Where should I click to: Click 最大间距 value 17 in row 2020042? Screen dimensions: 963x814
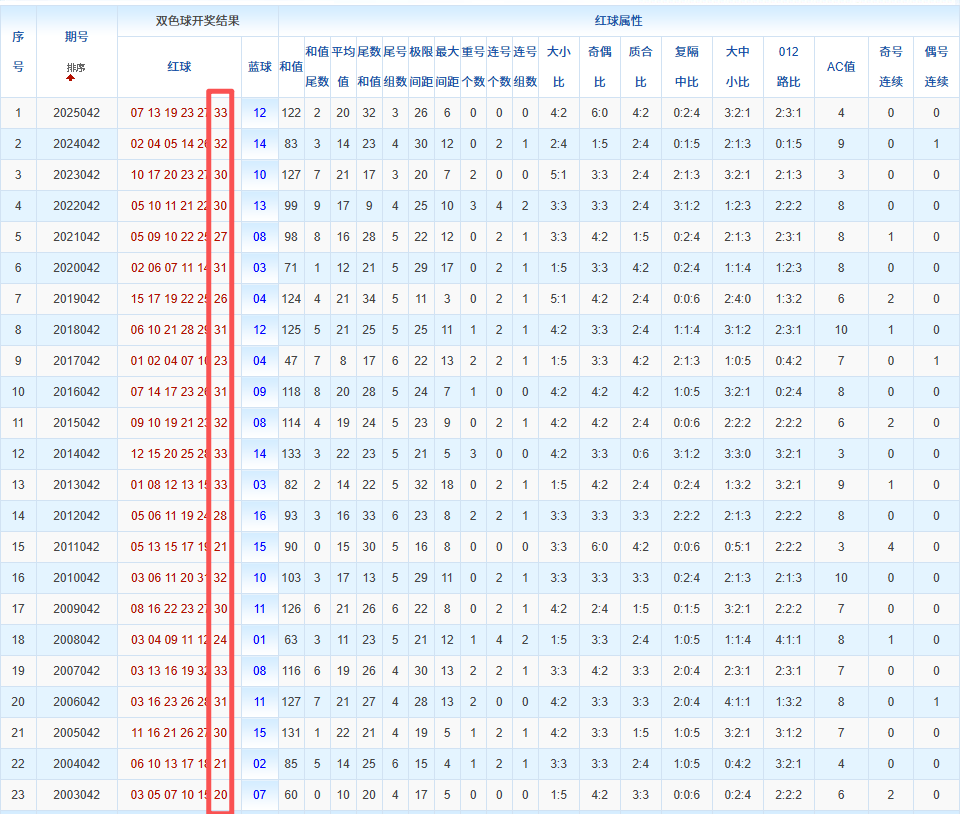tap(447, 268)
